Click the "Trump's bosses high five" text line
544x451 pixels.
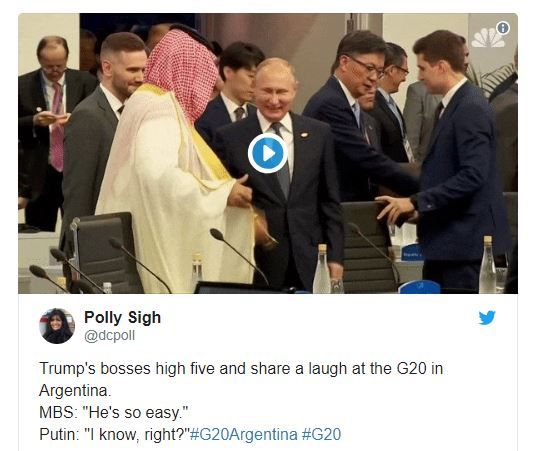point(241,368)
